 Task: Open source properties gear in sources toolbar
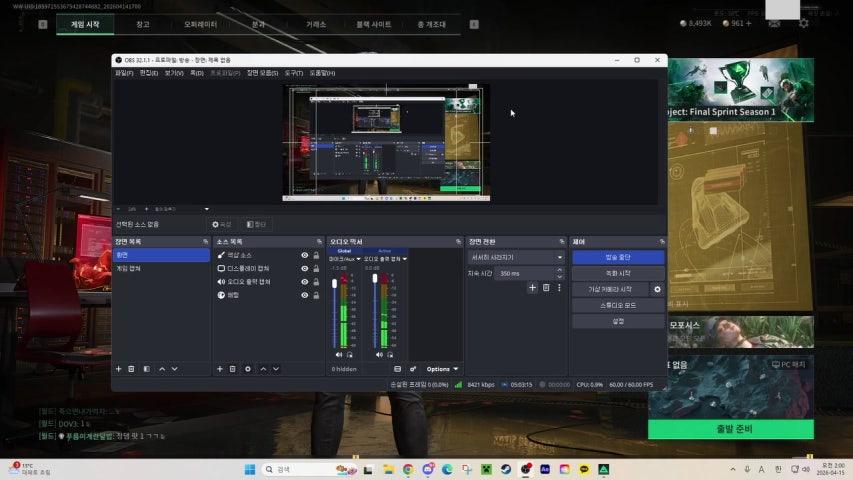coord(248,369)
